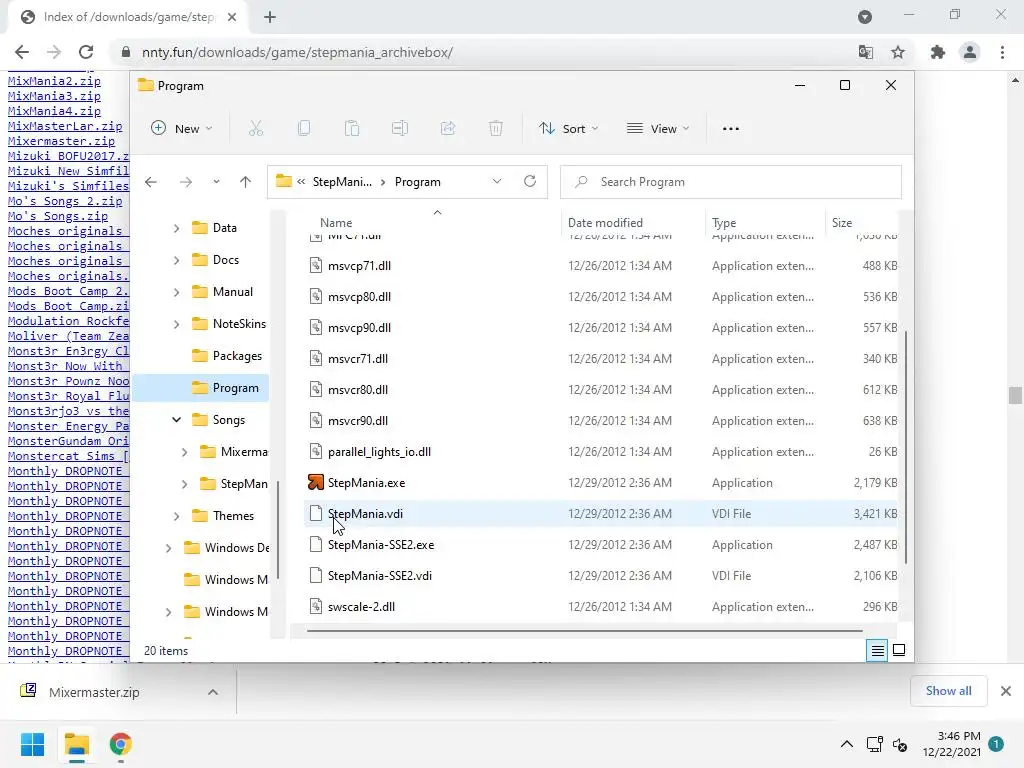Sort files by Type column header
Screen dimensions: 1024x768
[724, 223]
